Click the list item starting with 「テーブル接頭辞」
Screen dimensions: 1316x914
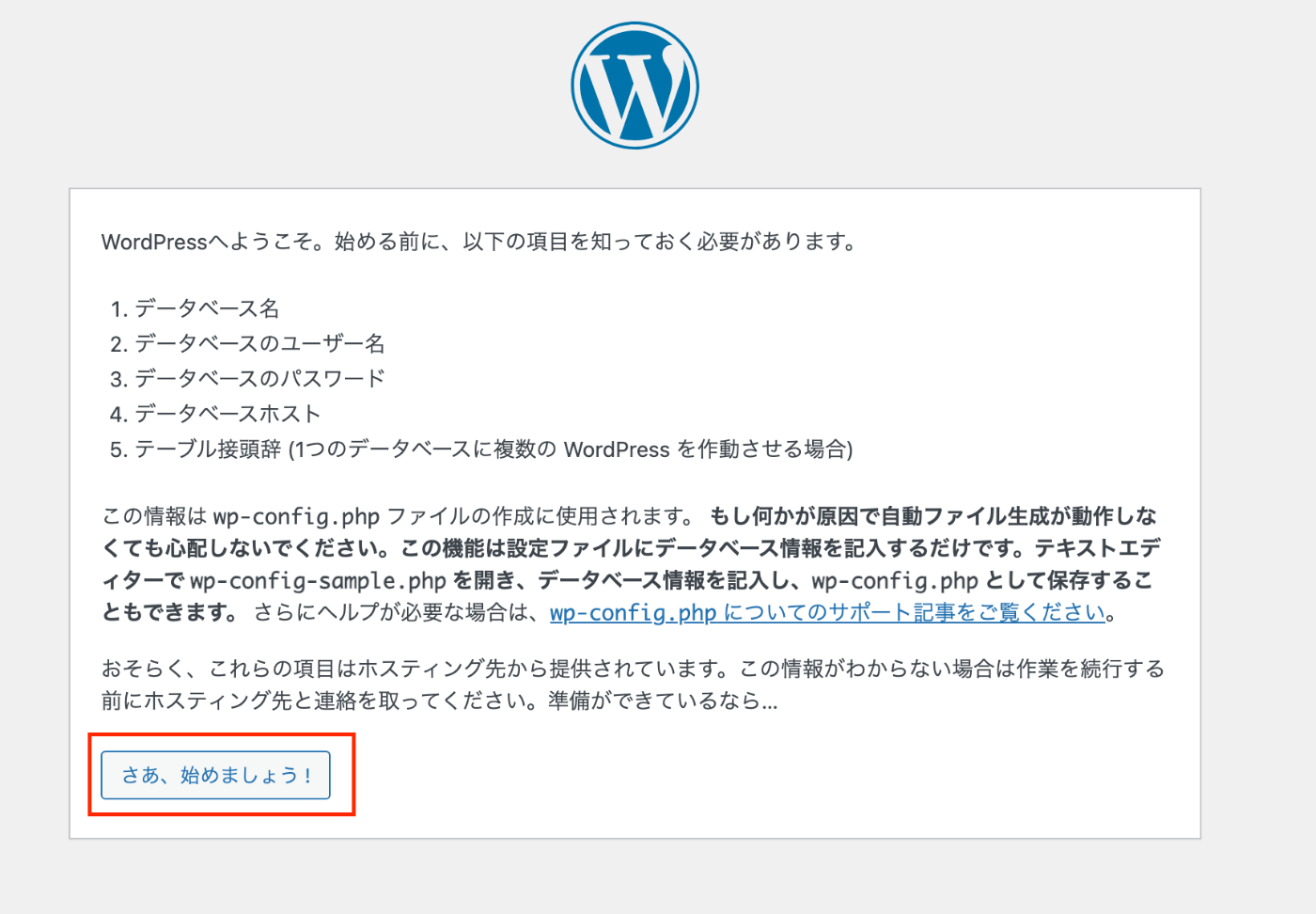tap(493, 449)
